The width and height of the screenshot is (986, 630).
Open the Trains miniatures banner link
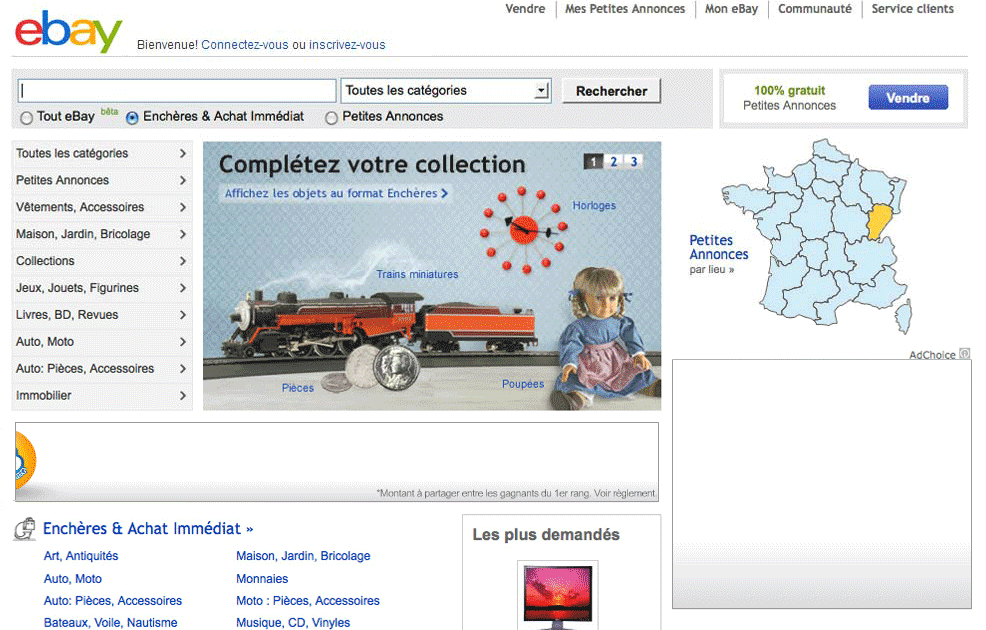(x=417, y=274)
